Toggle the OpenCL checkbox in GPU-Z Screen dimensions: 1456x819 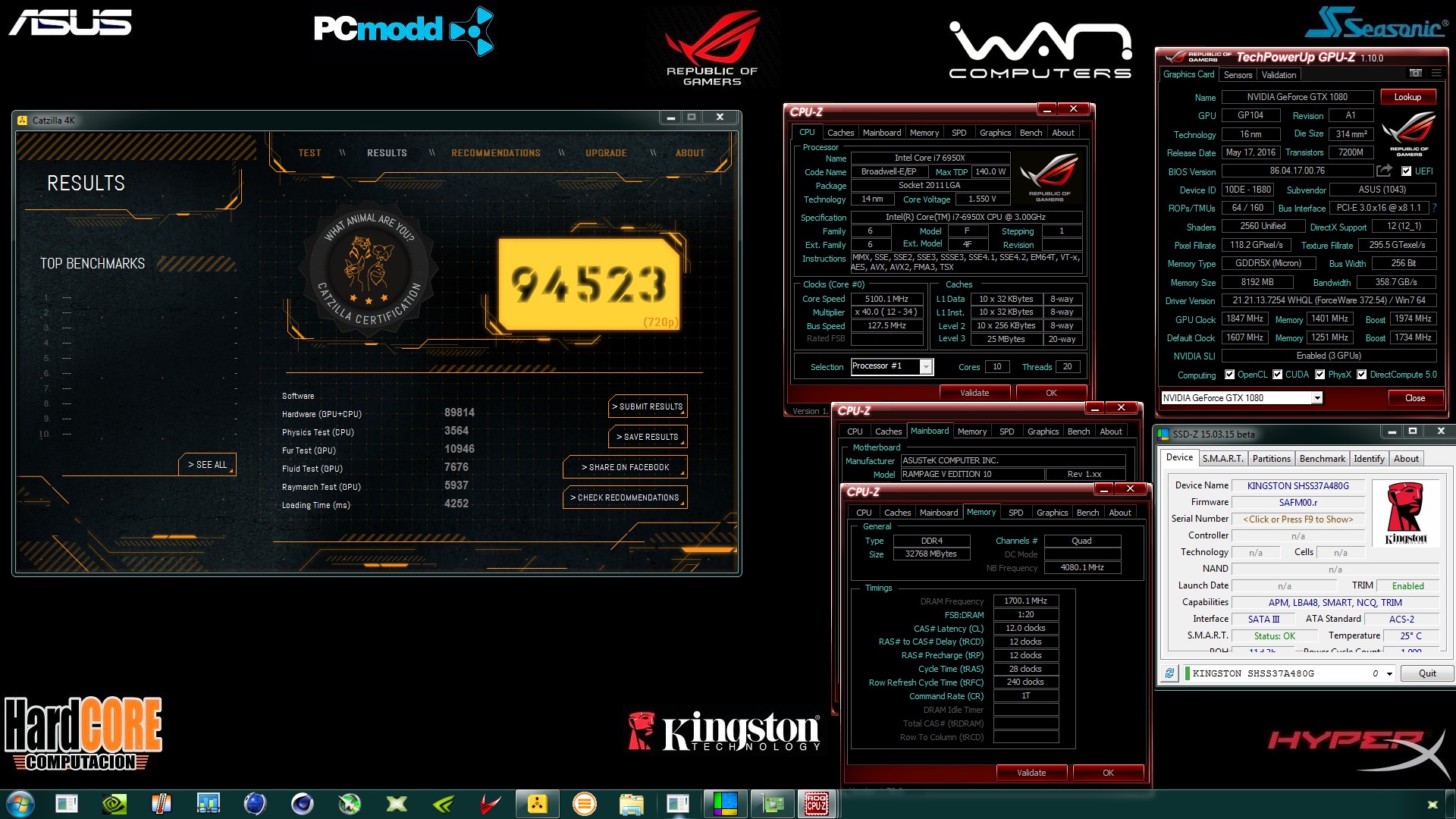[1229, 375]
